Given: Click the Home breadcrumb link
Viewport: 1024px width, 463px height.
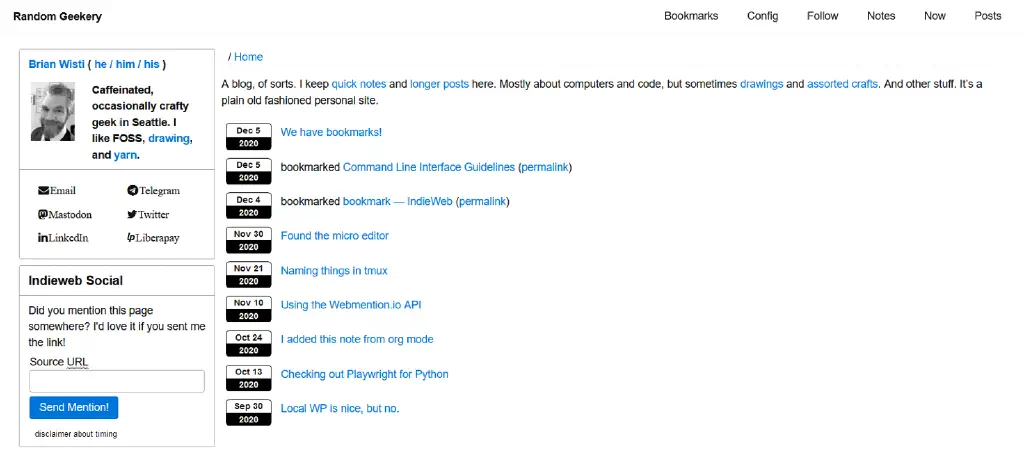Looking at the screenshot, I should pos(248,57).
